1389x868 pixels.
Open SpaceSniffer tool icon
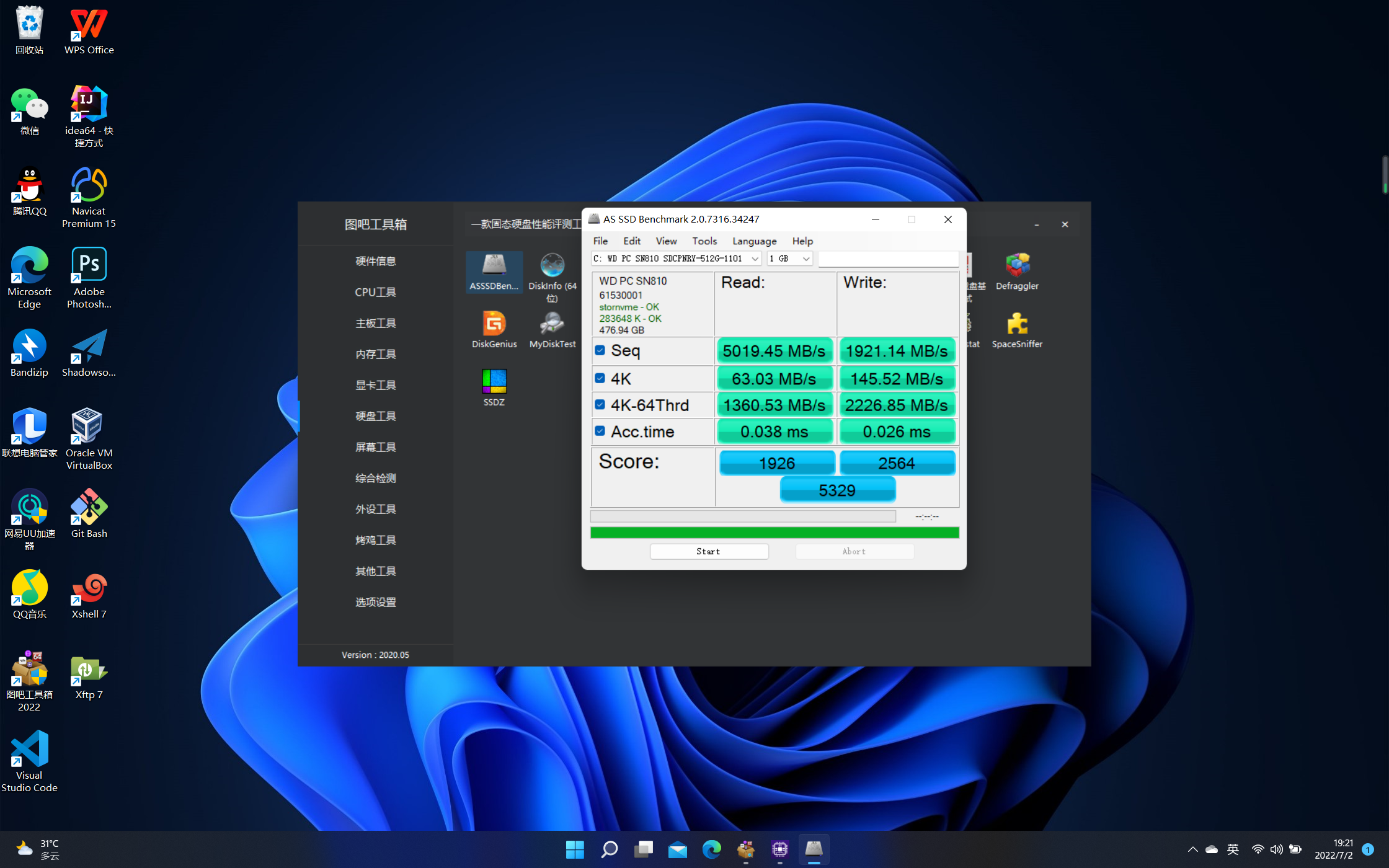pos(1017,330)
